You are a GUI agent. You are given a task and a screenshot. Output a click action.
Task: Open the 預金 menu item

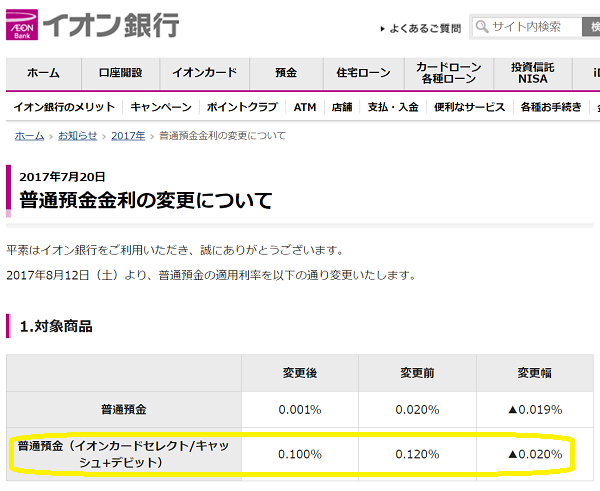pyautogui.click(x=286, y=73)
